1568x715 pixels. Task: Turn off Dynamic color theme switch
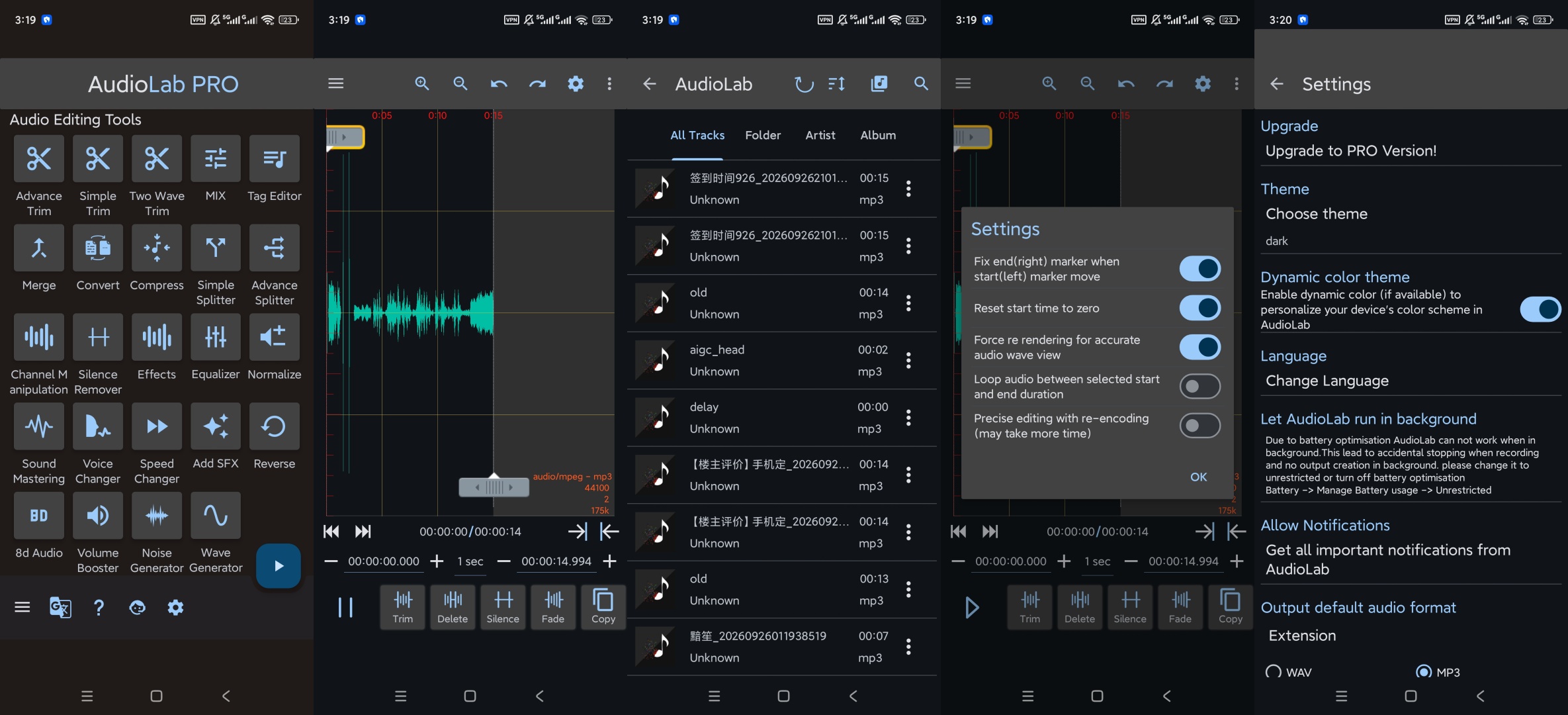1540,309
